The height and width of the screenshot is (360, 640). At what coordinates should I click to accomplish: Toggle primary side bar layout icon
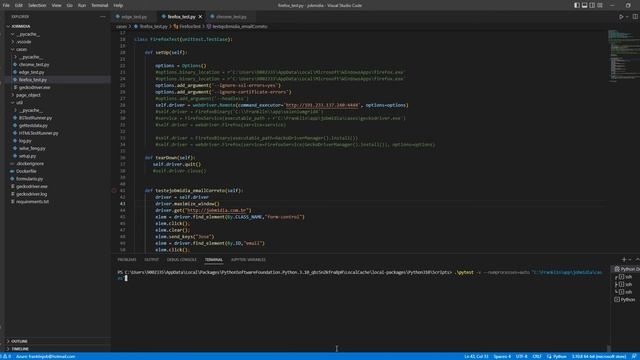coord(577,5)
